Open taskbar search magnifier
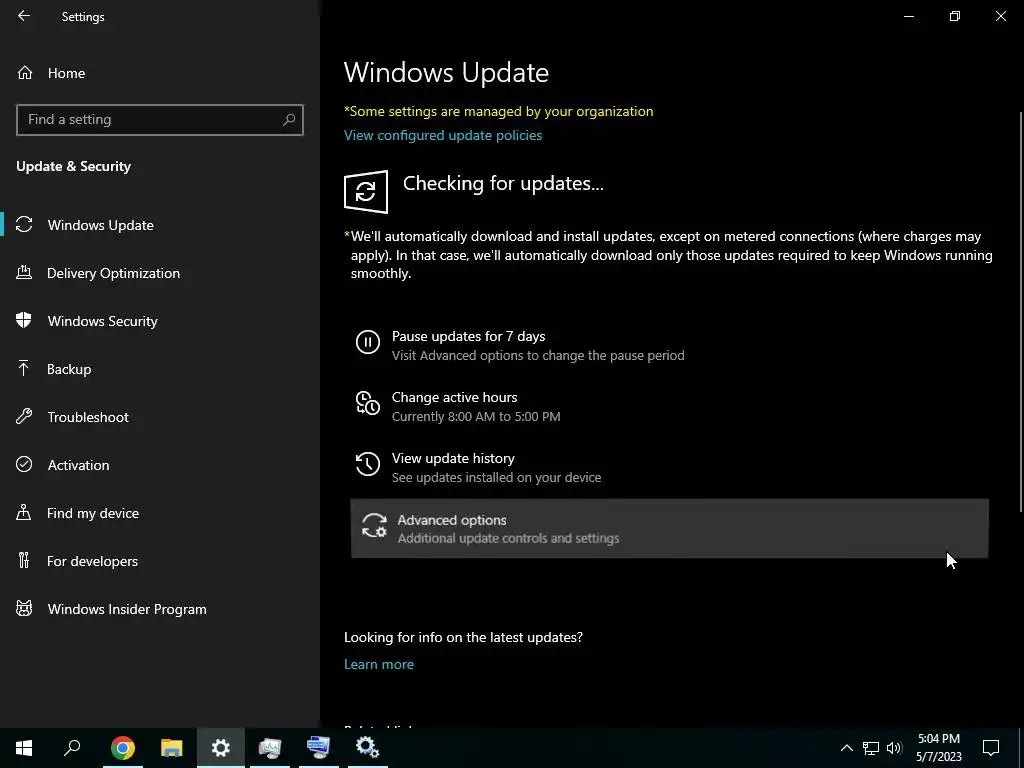This screenshot has height=768, width=1024. pos(72,748)
